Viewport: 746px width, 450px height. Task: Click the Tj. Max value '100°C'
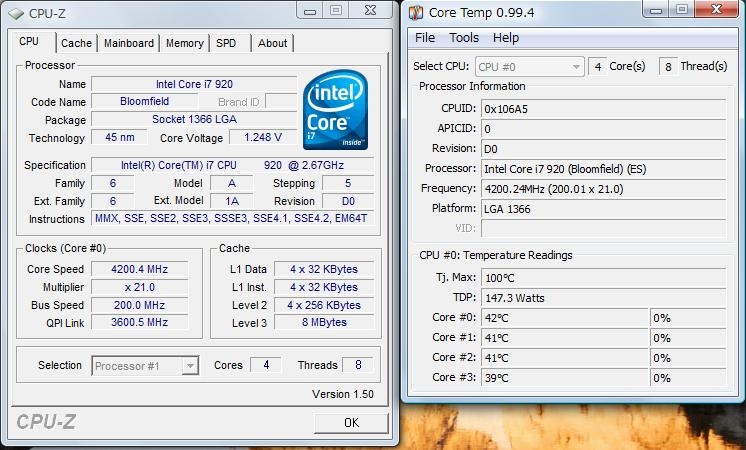pyautogui.click(x=603, y=278)
